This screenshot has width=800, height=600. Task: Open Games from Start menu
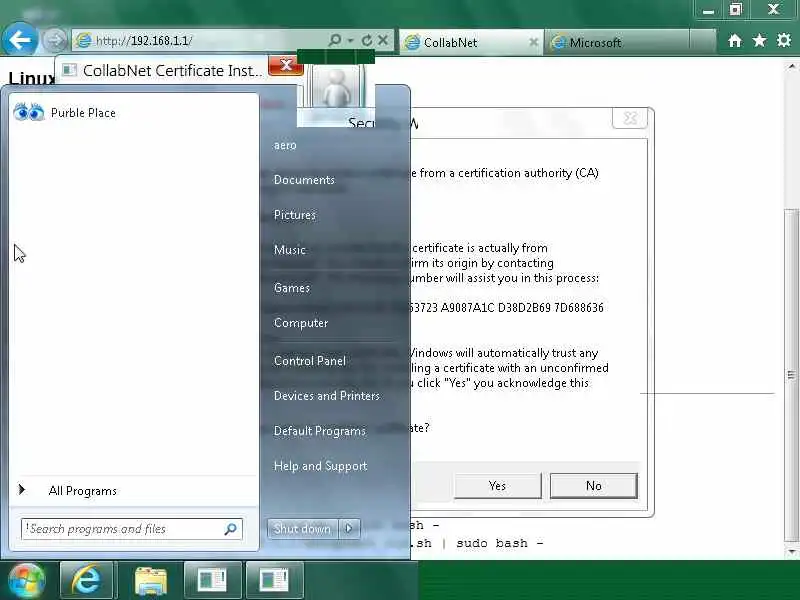[291, 288]
